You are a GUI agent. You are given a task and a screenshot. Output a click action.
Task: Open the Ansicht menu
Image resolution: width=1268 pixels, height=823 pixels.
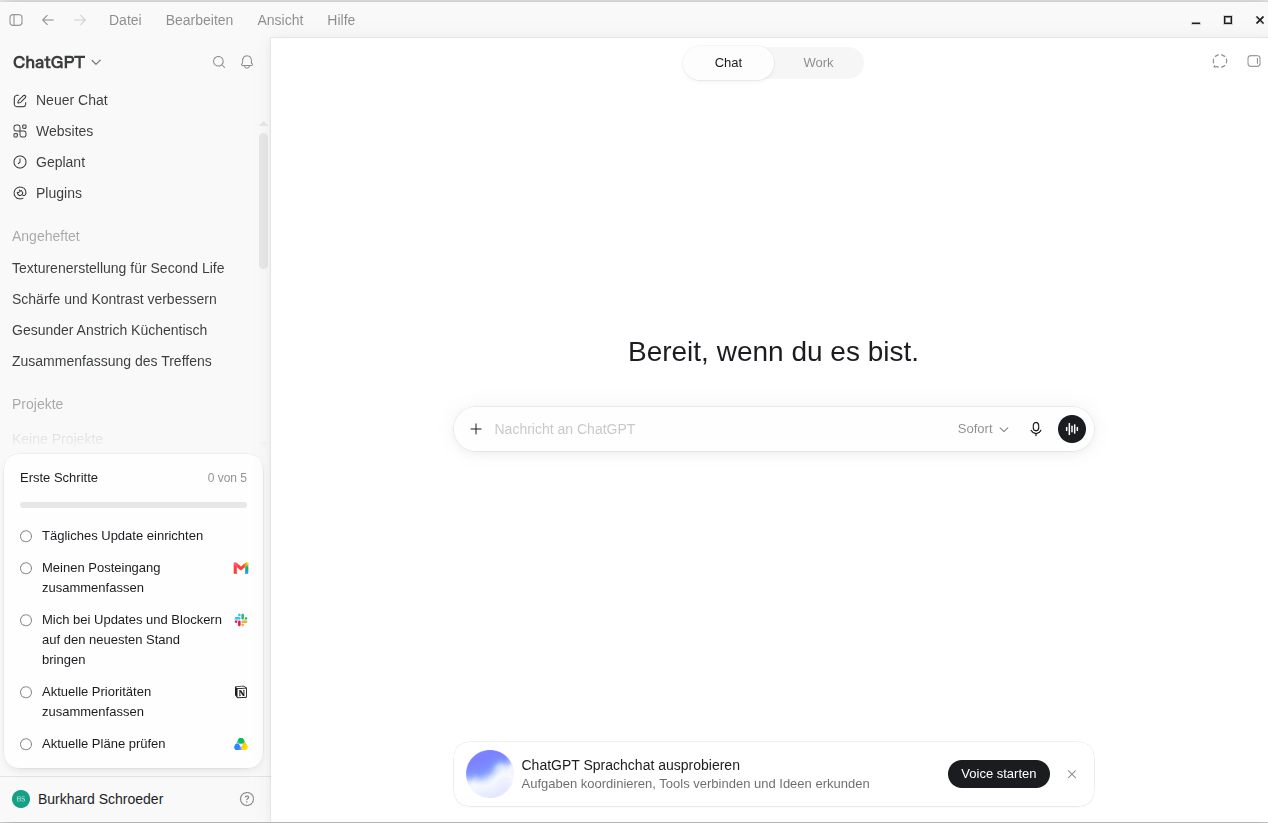point(280,20)
